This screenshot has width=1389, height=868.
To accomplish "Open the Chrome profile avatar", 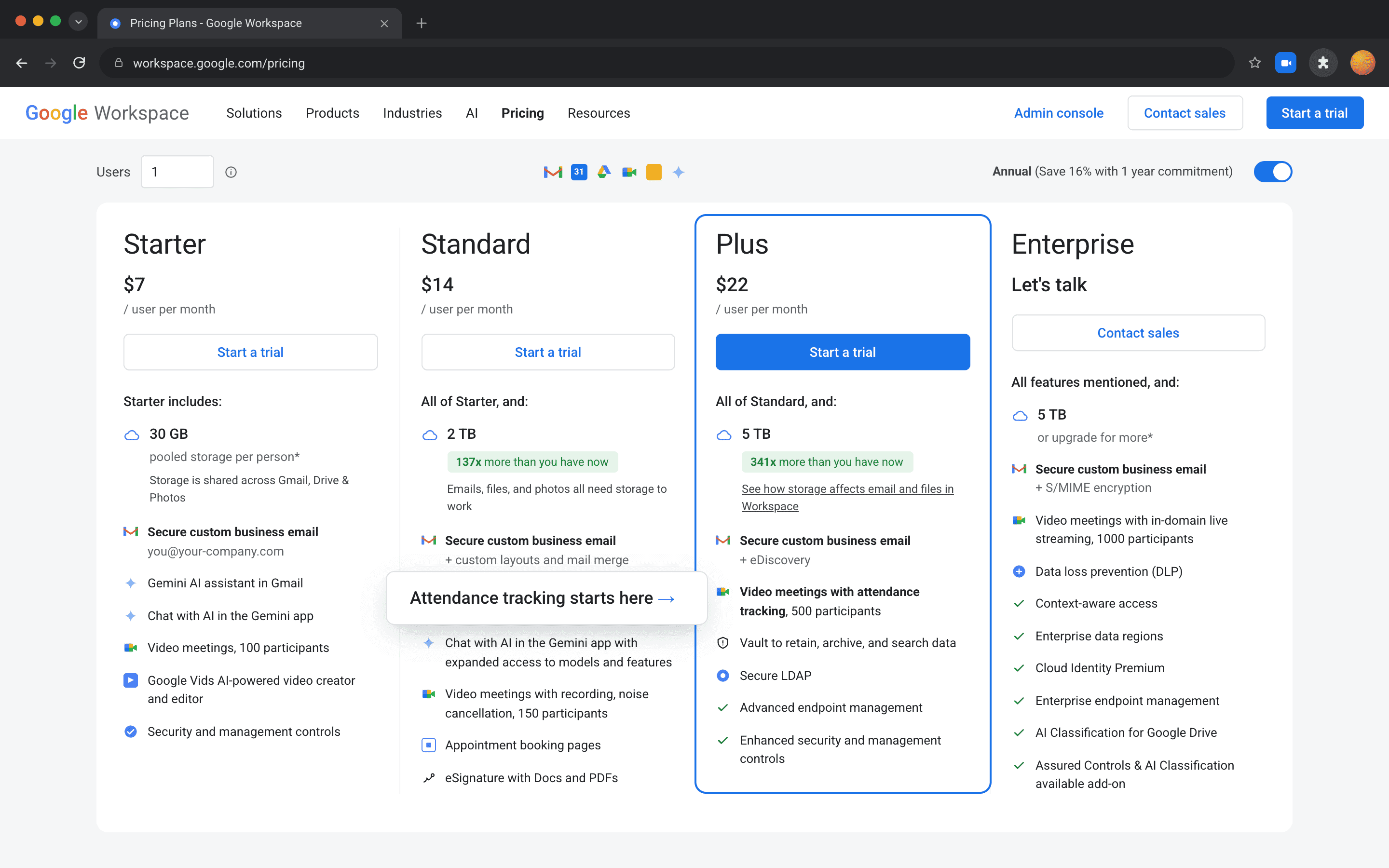I will coord(1362,63).
